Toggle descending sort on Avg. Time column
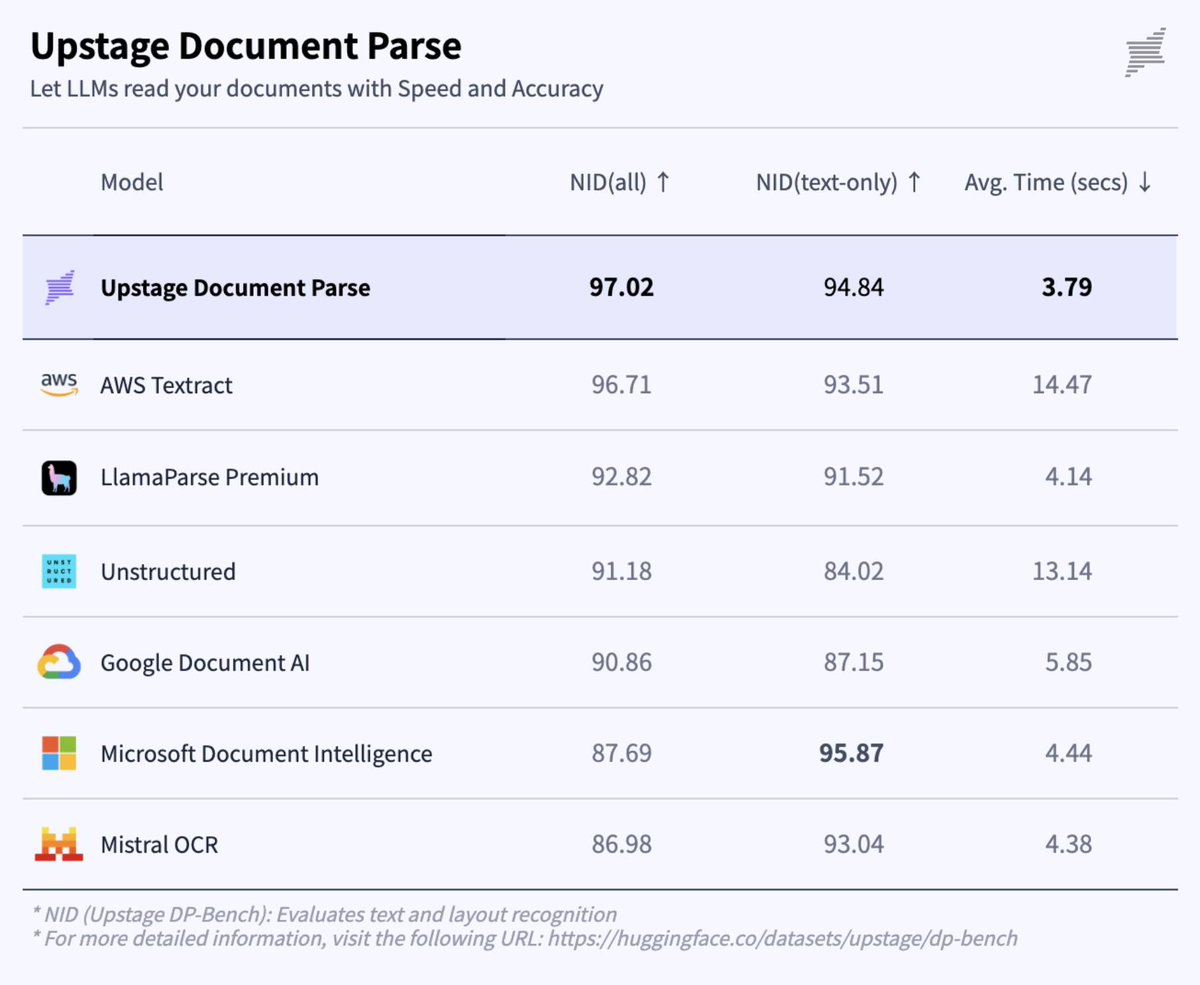 [x=1147, y=182]
